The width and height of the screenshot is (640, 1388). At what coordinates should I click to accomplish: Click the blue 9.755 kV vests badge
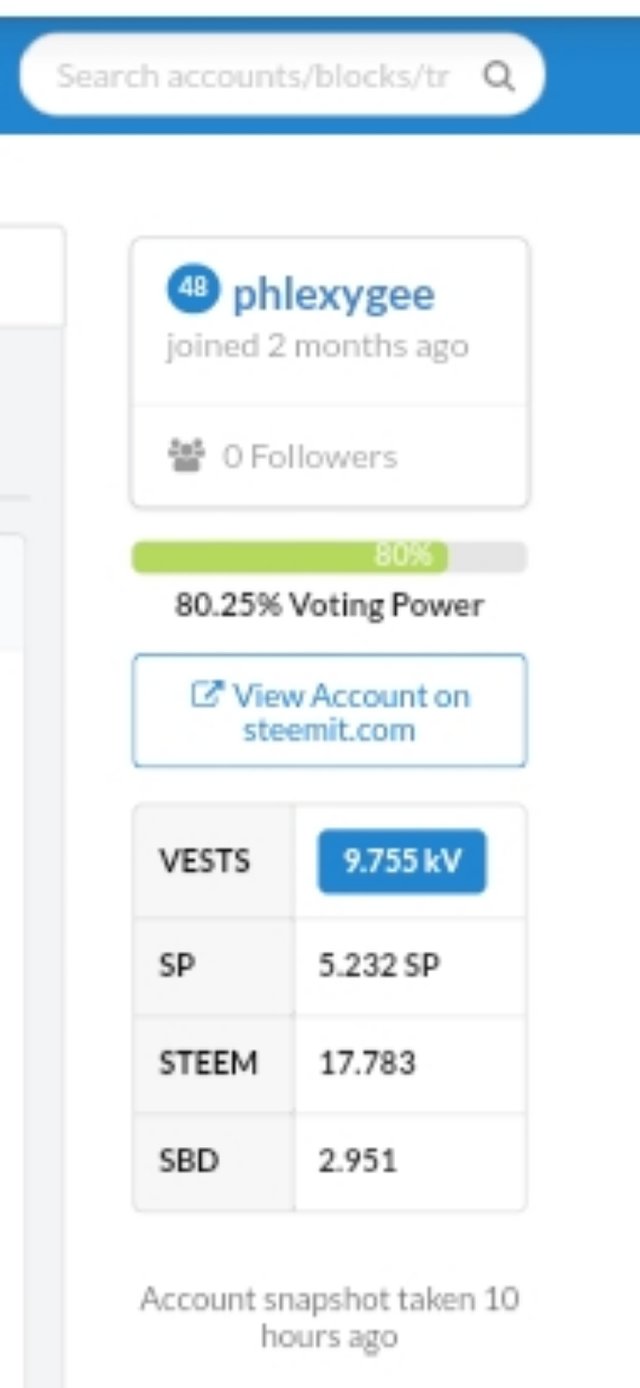(402, 861)
